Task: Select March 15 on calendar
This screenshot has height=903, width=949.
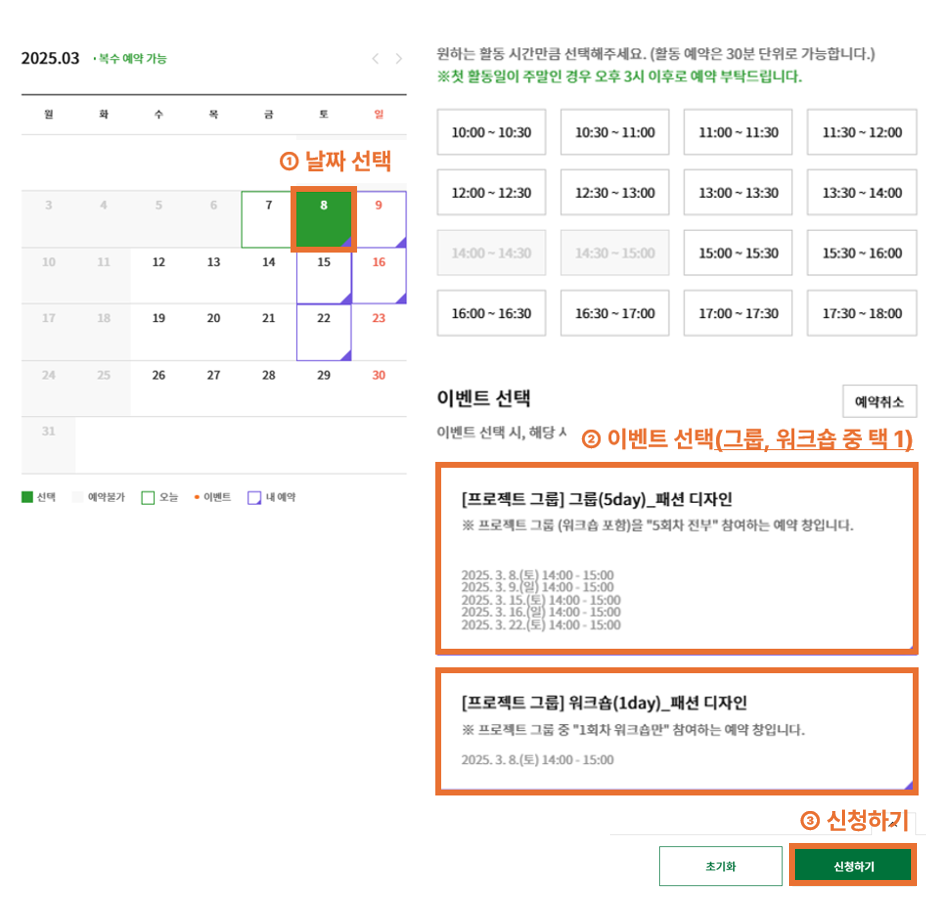Action: coord(324,276)
